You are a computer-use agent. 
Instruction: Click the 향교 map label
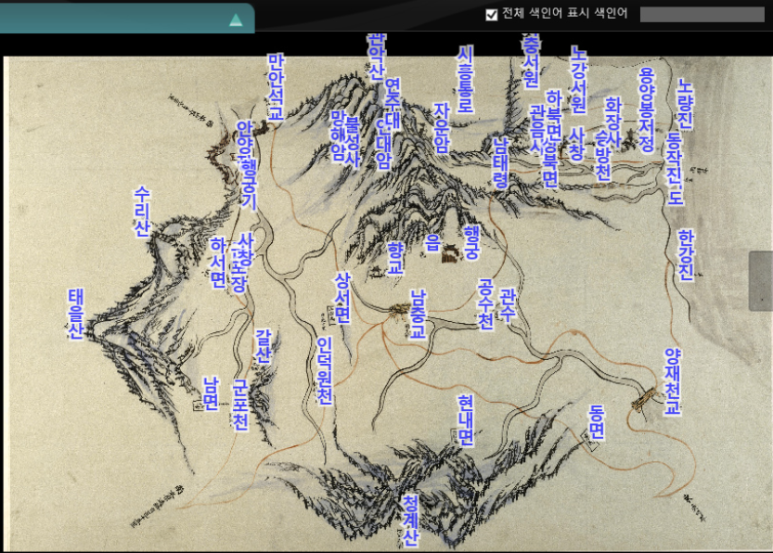pyautogui.click(x=395, y=258)
